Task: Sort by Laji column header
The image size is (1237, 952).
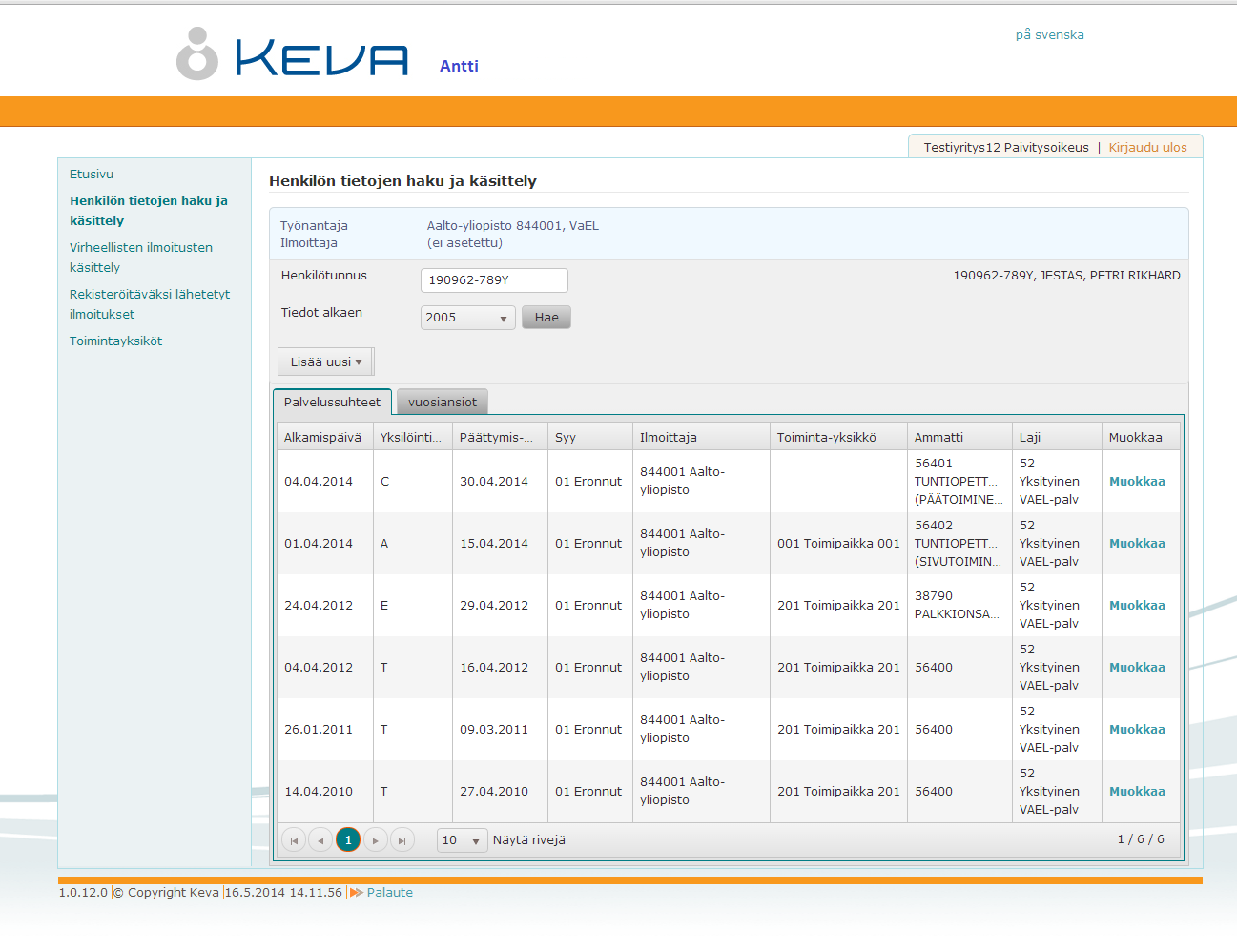Action: click(x=1057, y=438)
